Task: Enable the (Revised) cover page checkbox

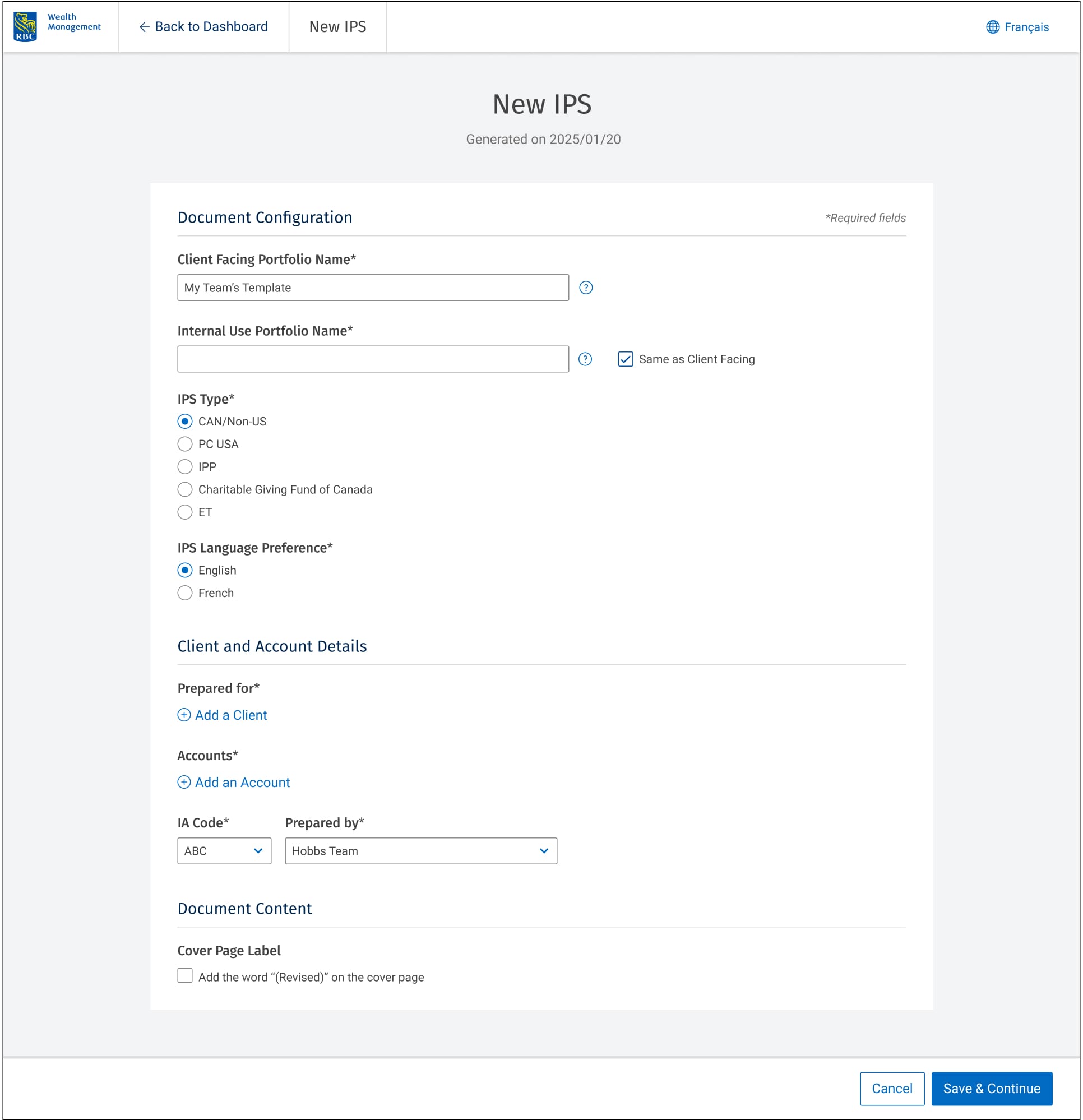Action: (184, 975)
